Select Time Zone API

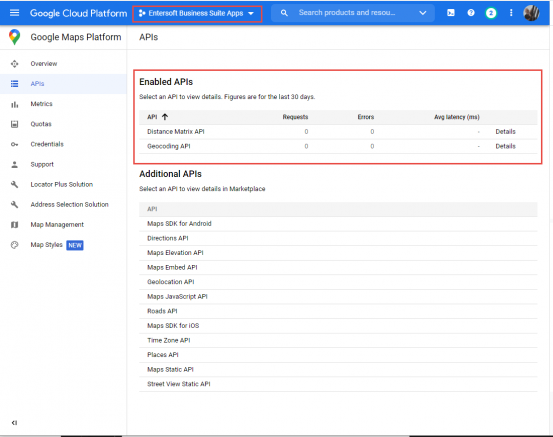click(338, 340)
